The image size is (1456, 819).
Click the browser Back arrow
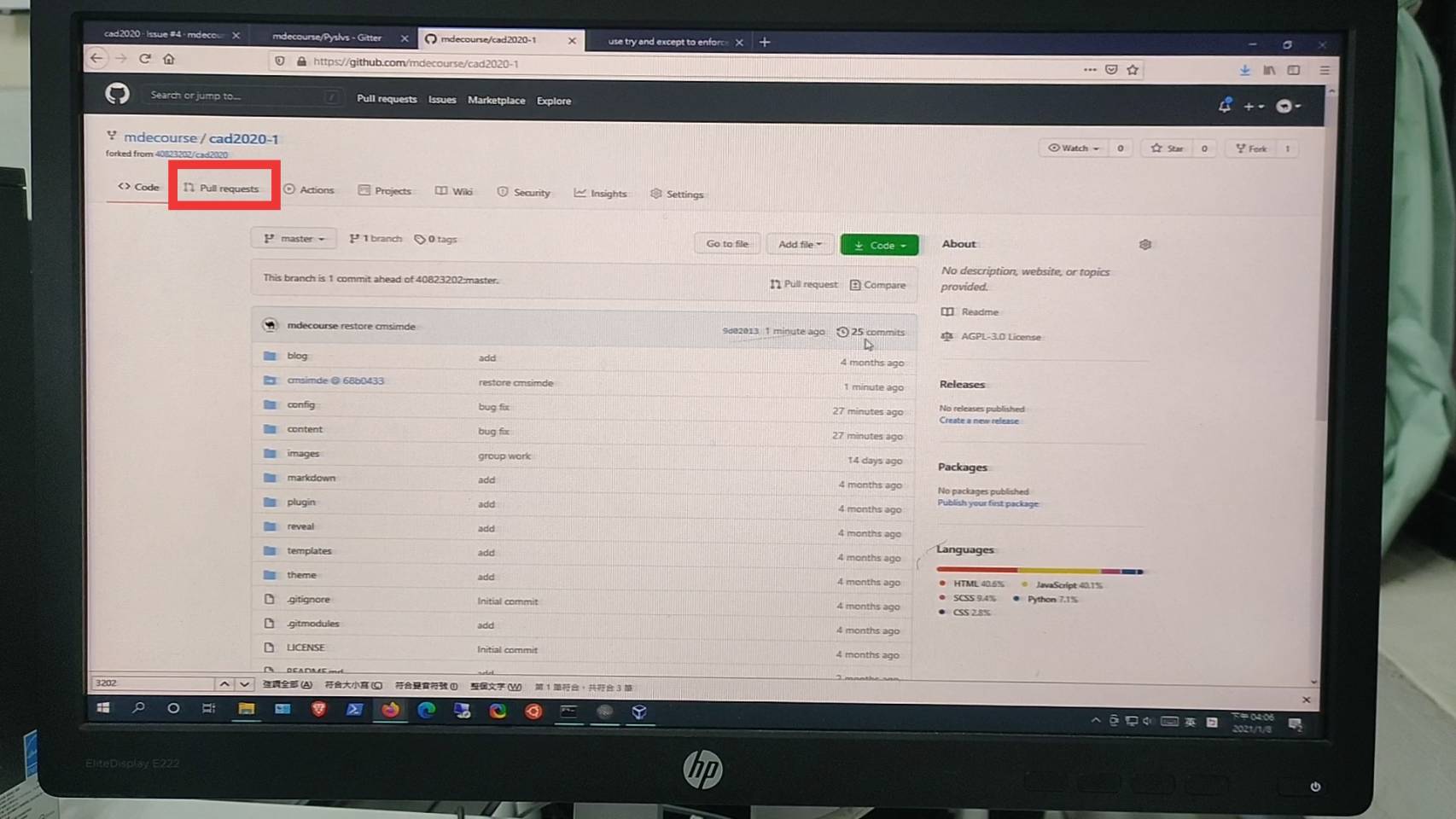(x=96, y=58)
